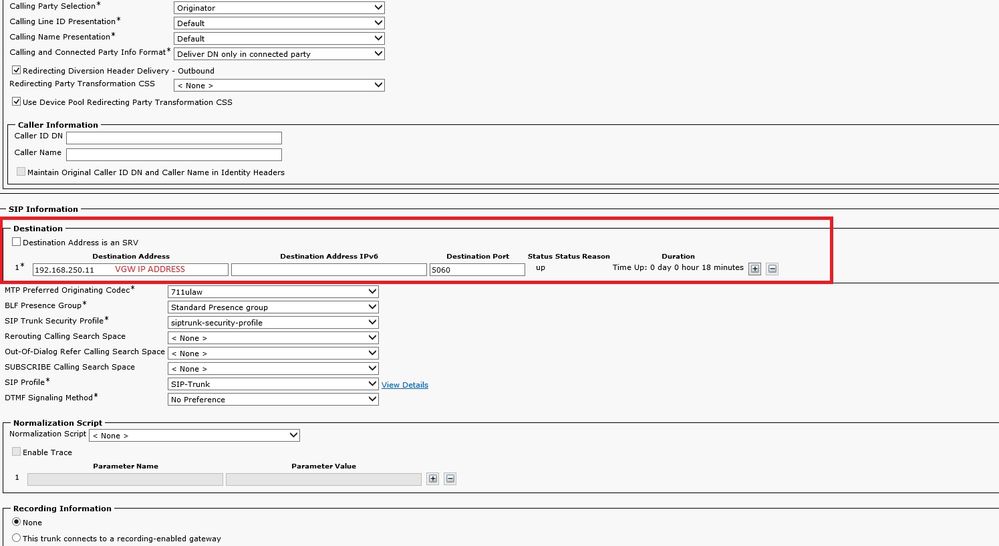This screenshot has height=546, width=999.
Task: Remove destination row with minus icon
Action: [772, 269]
